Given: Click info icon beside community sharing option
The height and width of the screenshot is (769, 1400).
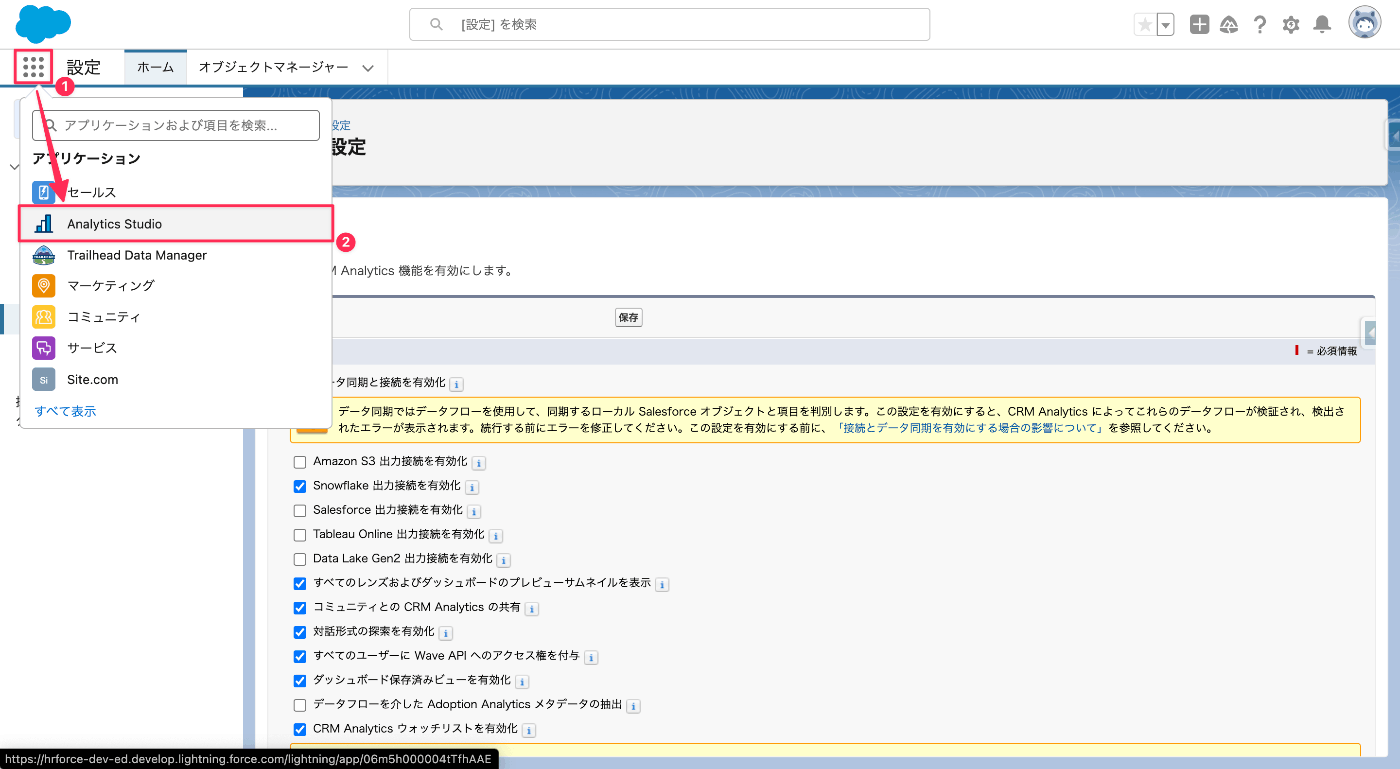Looking at the screenshot, I should click(532, 609).
